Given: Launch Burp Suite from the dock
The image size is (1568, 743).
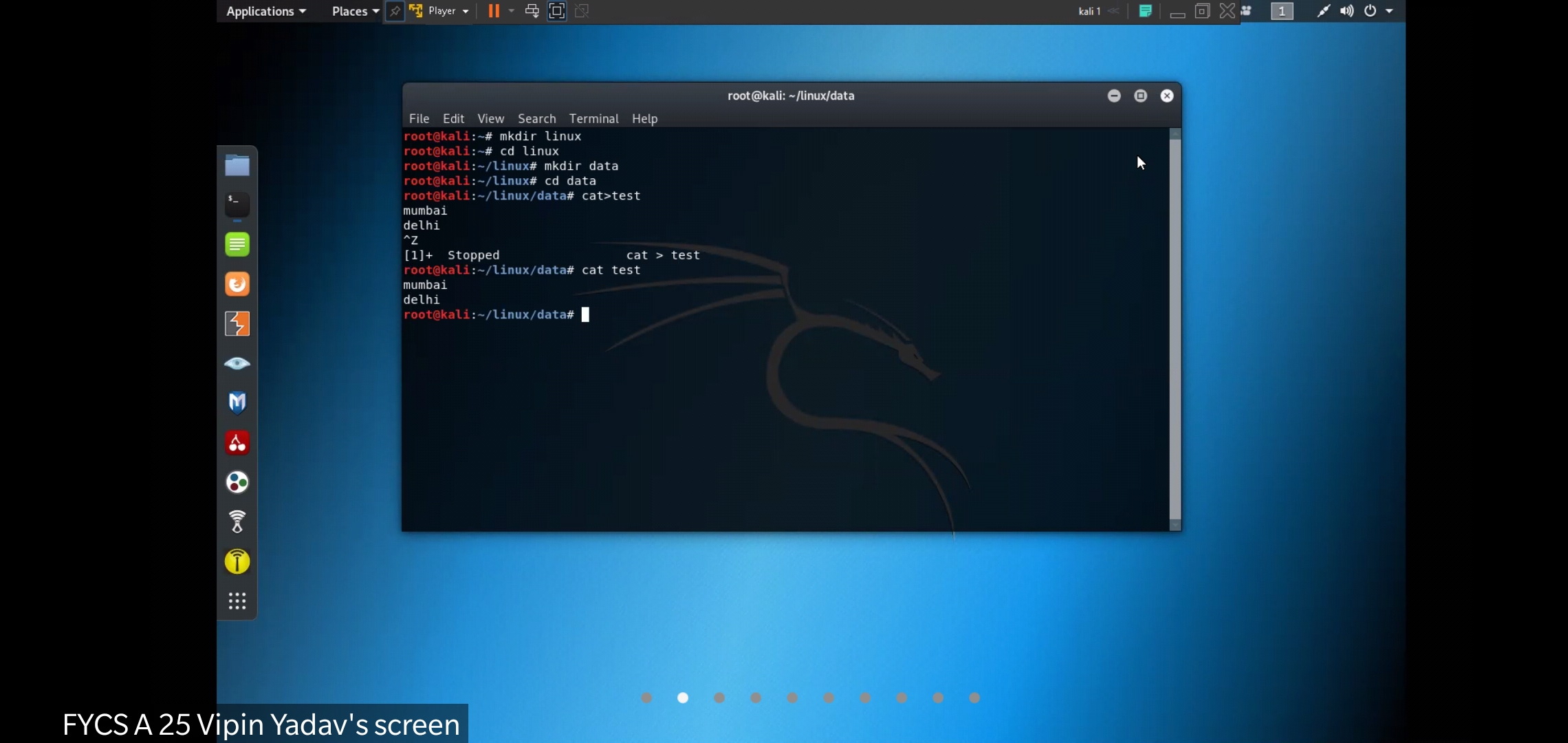Looking at the screenshot, I should coord(237,323).
